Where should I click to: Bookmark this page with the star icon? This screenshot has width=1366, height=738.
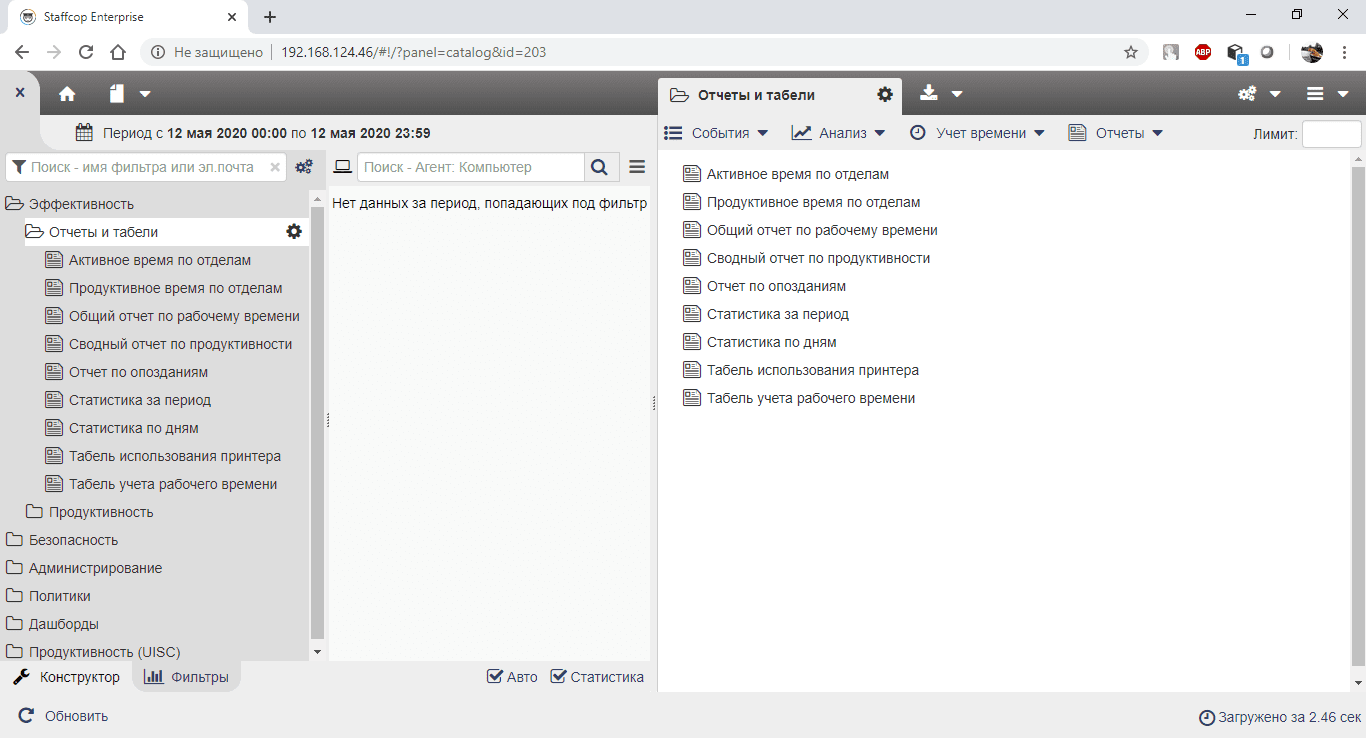pos(1131,52)
